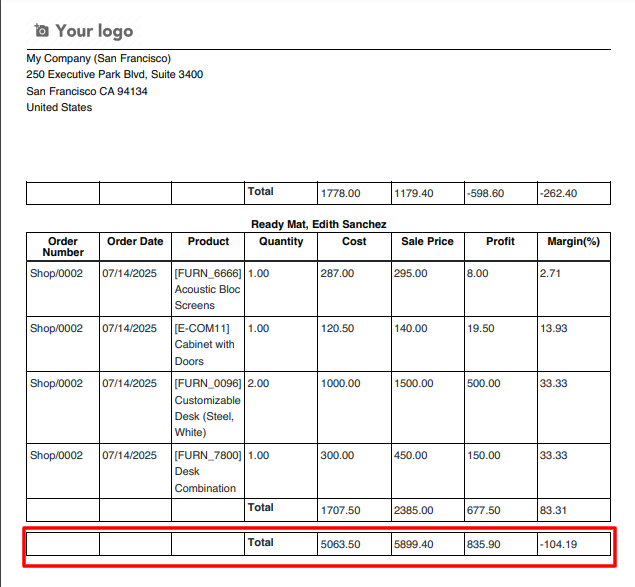The image size is (635, 587).
Task: Click the 'Order Date' column header
Action: (135, 241)
